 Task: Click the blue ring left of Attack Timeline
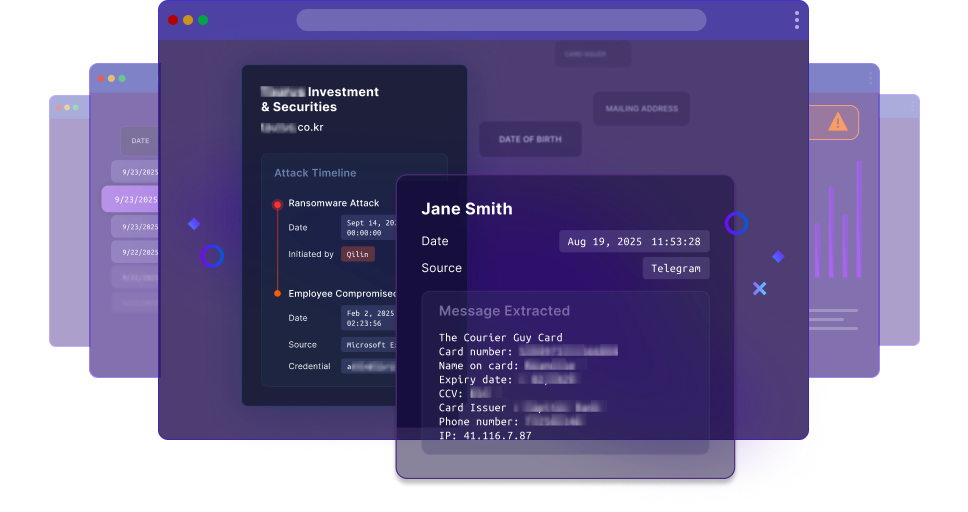(212, 256)
